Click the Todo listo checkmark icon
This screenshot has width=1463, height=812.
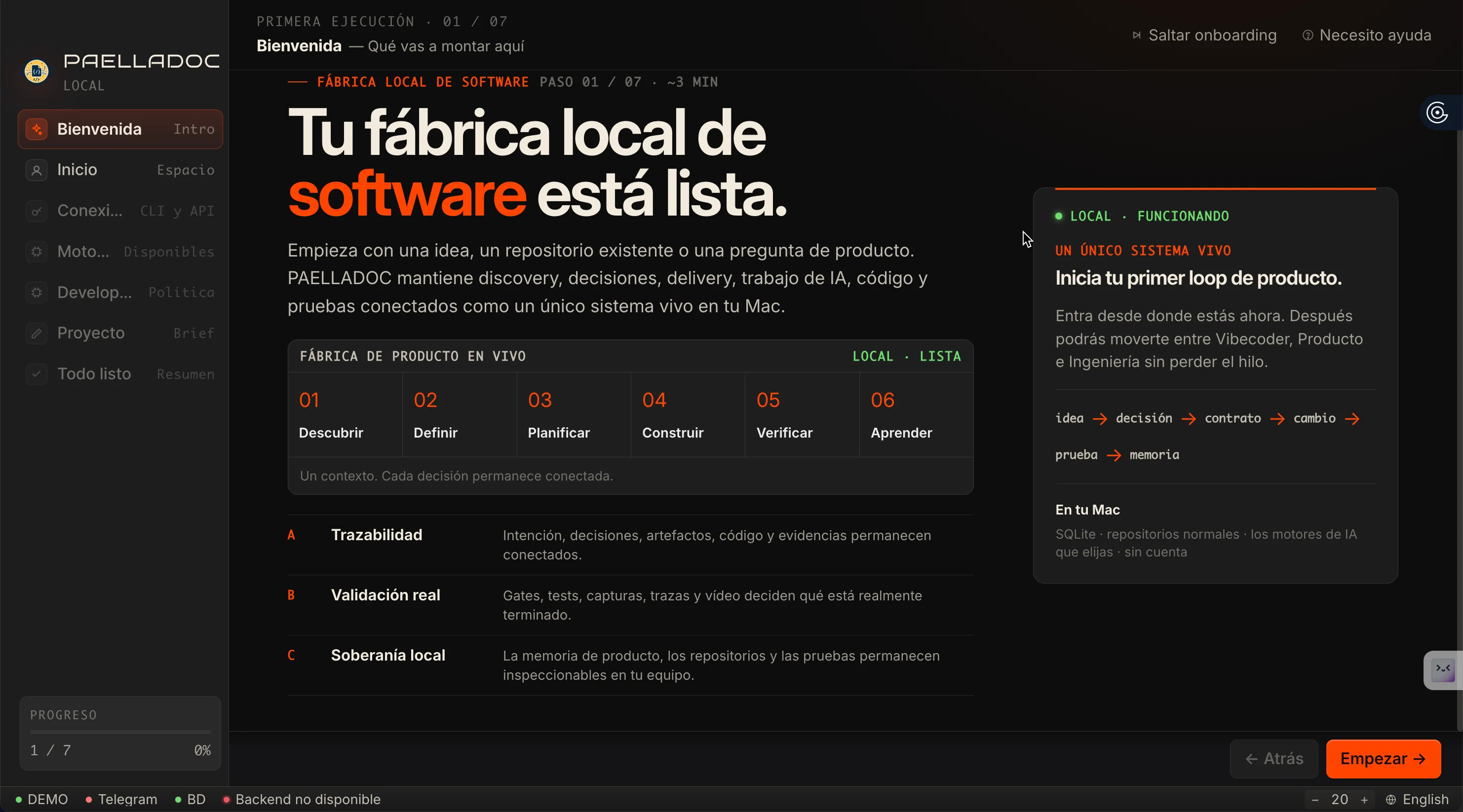click(x=37, y=374)
